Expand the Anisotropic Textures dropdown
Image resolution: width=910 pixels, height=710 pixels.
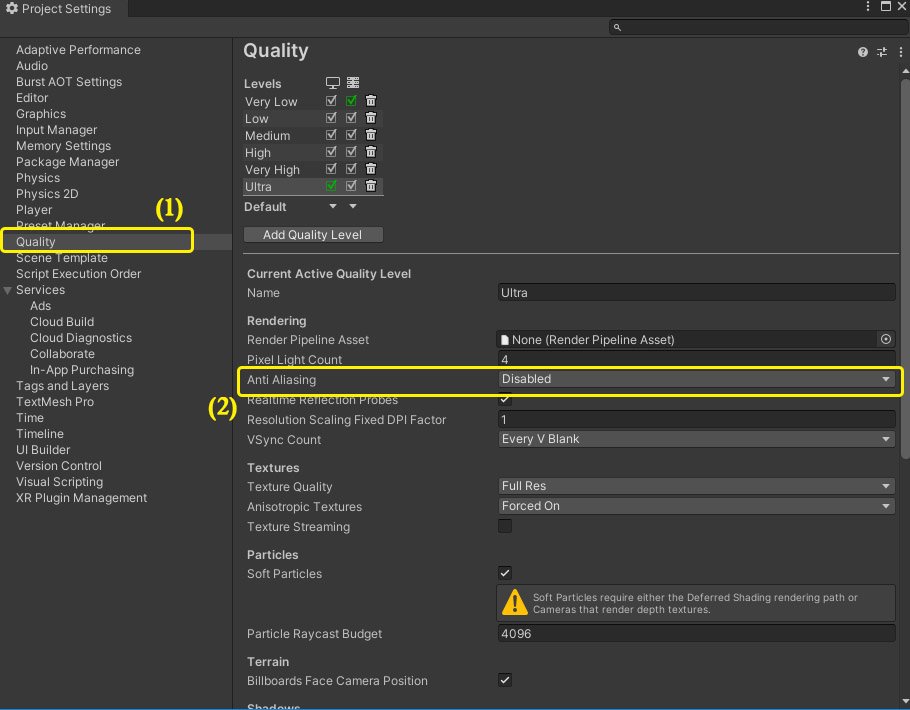pos(696,506)
